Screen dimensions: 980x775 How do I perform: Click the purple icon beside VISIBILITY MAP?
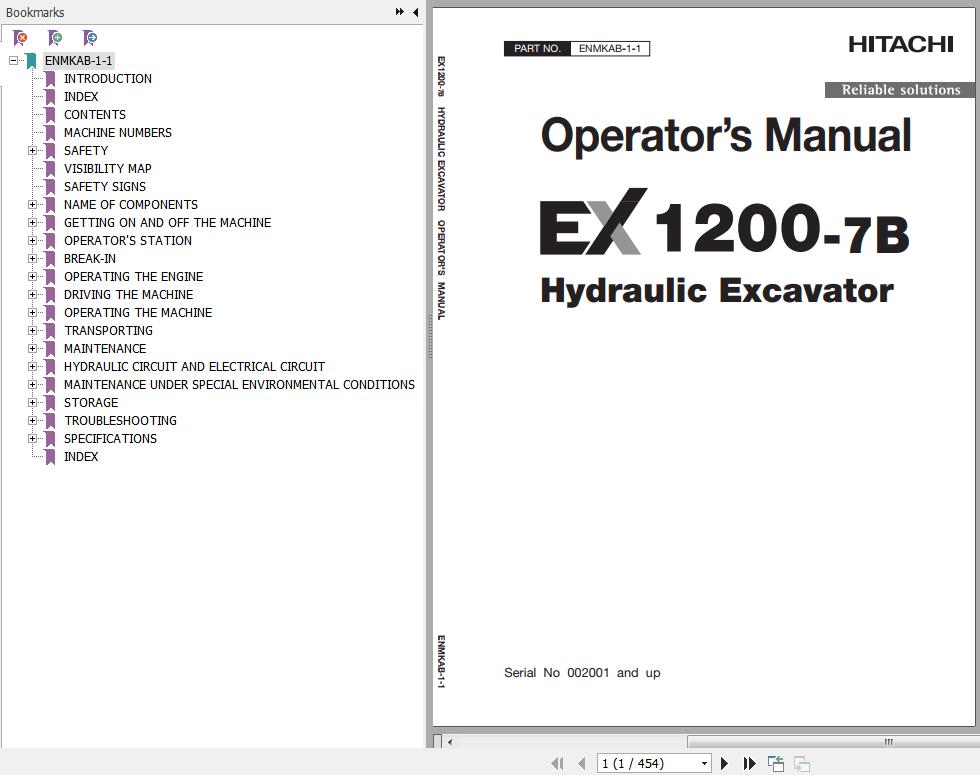click(x=50, y=169)
